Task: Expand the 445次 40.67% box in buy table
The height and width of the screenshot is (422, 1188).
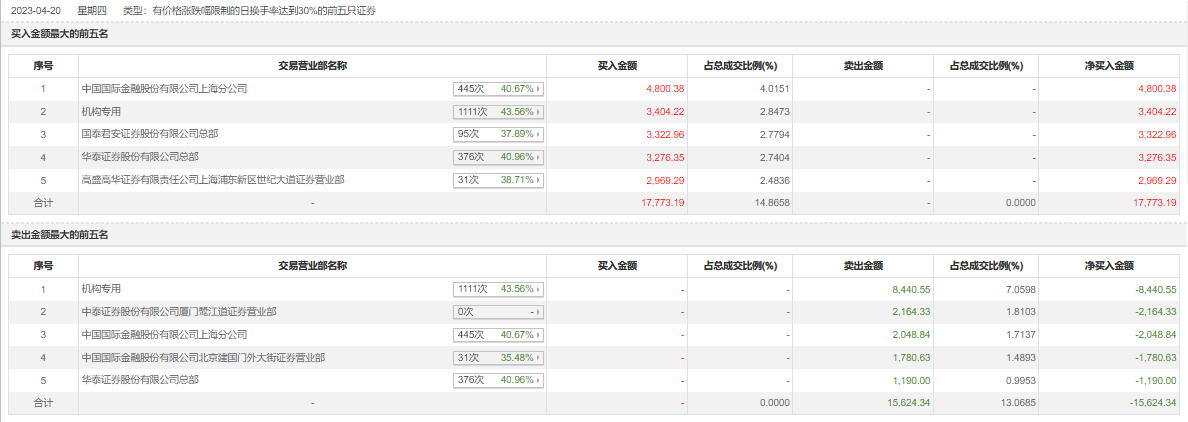Action: [498, 89]
